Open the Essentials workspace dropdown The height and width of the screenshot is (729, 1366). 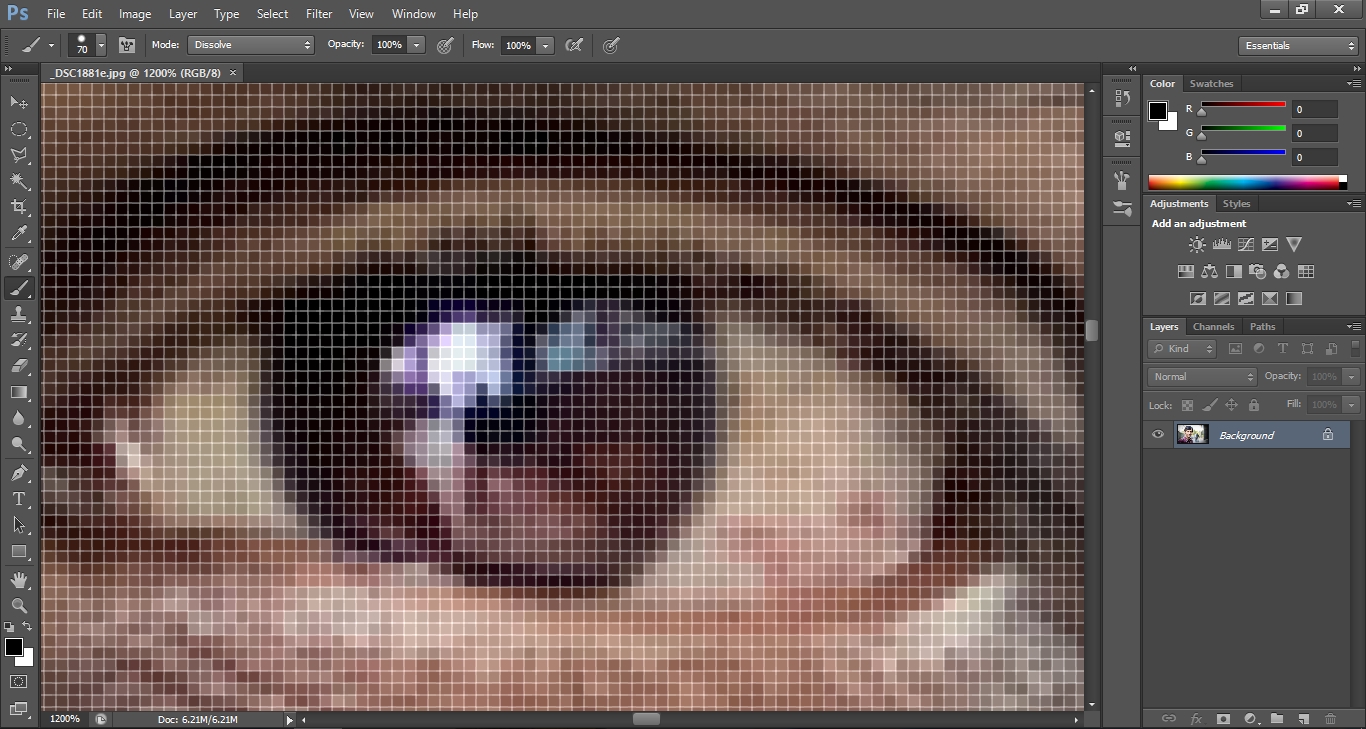tap(1297, 46)
